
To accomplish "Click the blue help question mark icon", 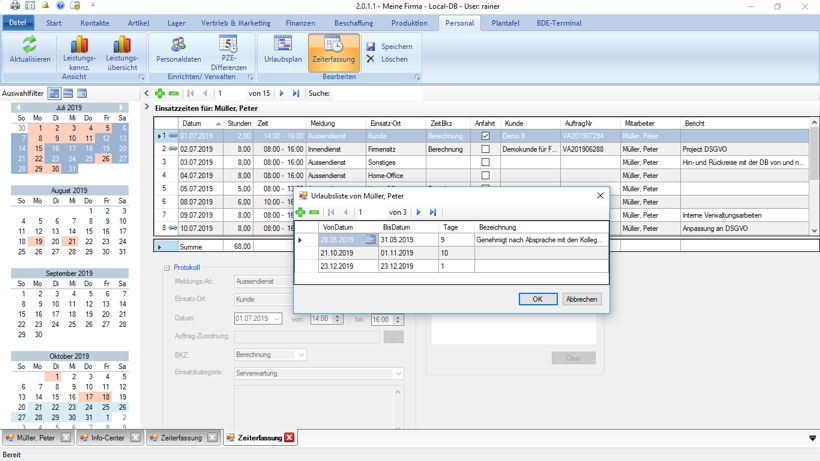I will tap(60, 6).
